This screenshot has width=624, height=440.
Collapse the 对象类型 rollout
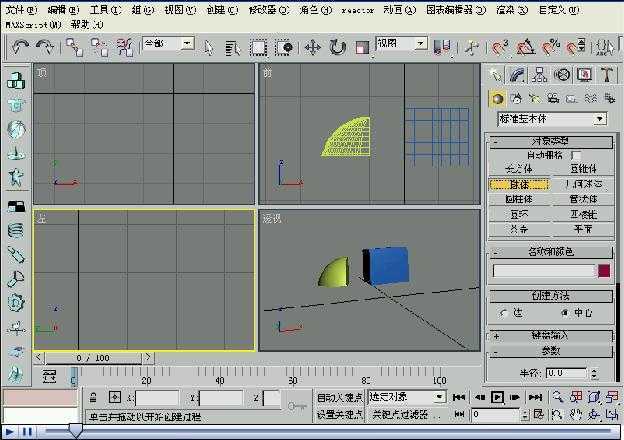click(x=551, y=142)
